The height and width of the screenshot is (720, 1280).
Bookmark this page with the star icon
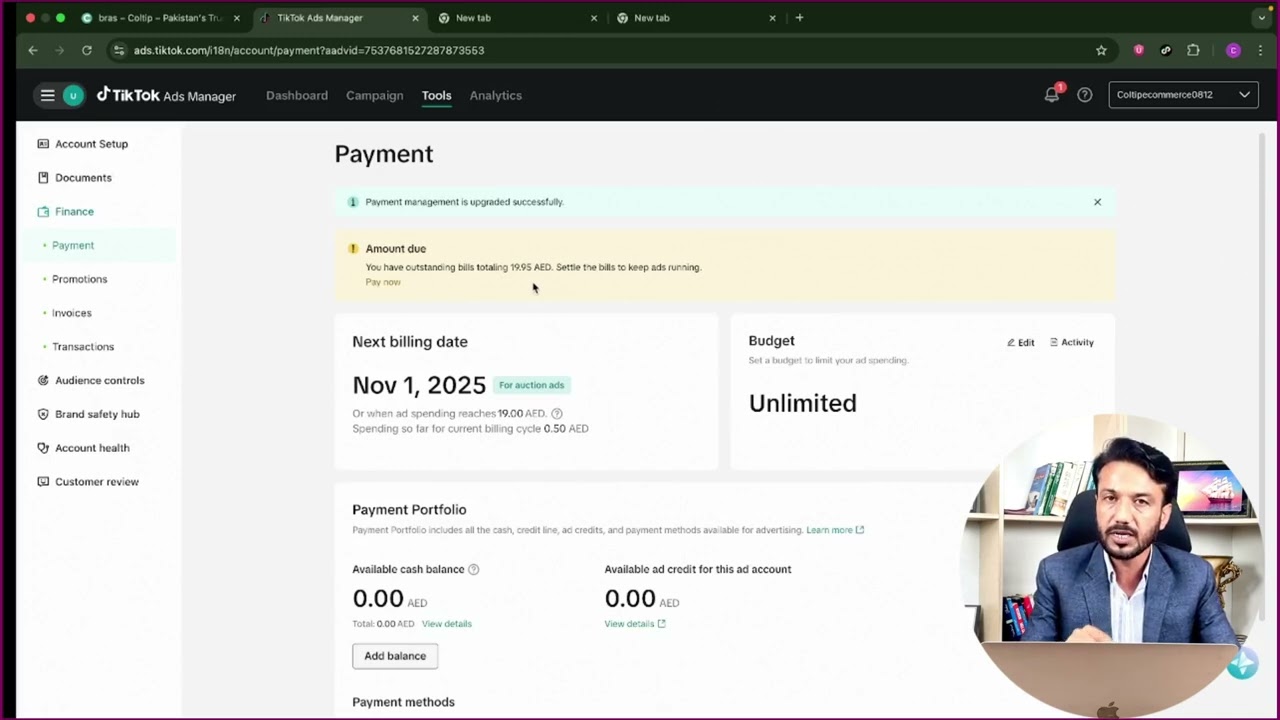[x=1101, y=50]
